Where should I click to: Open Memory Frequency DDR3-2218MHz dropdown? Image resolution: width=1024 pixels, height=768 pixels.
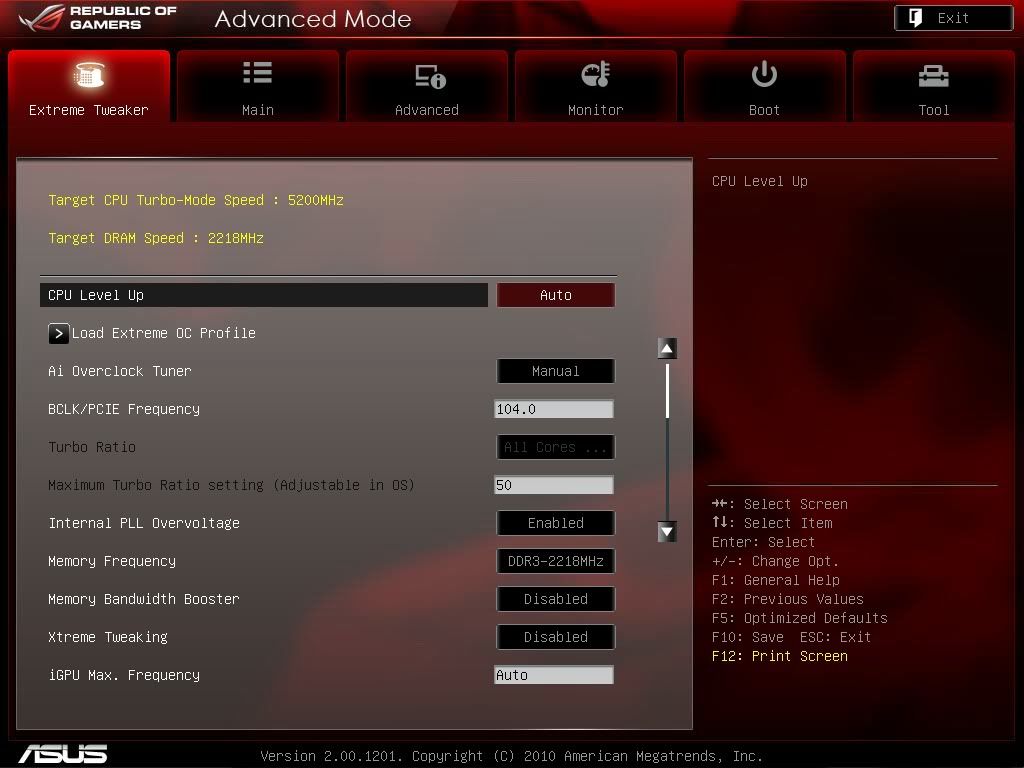pyautogui.click(x=555, y=561)
